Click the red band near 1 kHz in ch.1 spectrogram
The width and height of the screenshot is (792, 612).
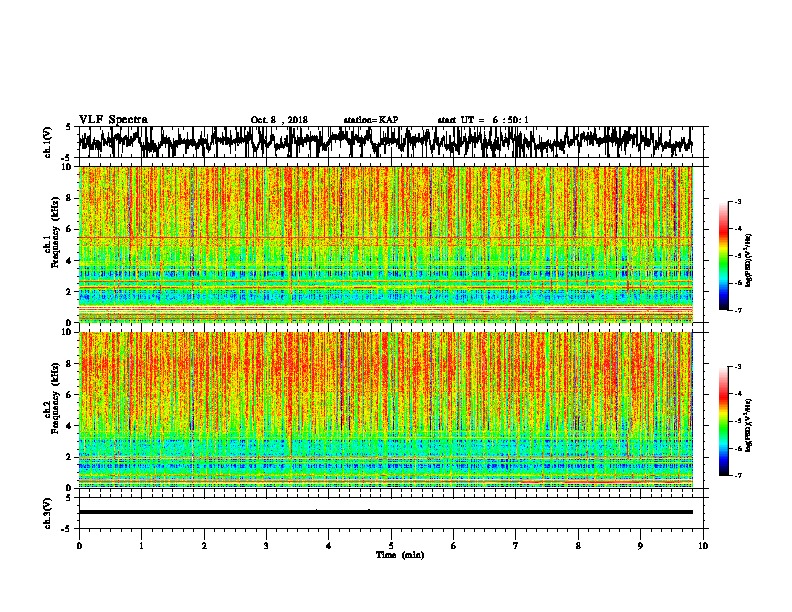tap(385, 308)
